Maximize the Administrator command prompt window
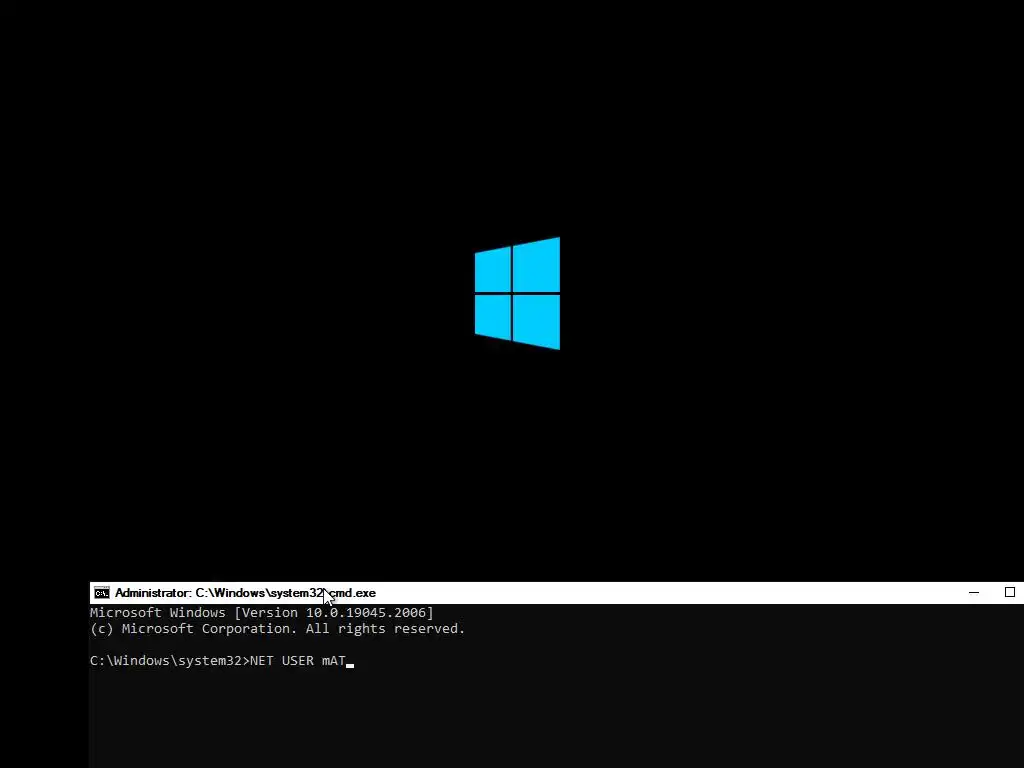Screen dimensions: 1024x768 [1010, 592]
